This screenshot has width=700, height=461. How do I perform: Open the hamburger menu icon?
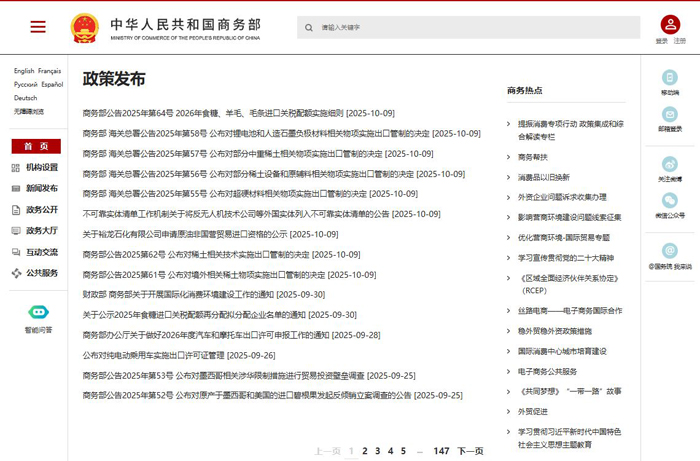[38, 27]
